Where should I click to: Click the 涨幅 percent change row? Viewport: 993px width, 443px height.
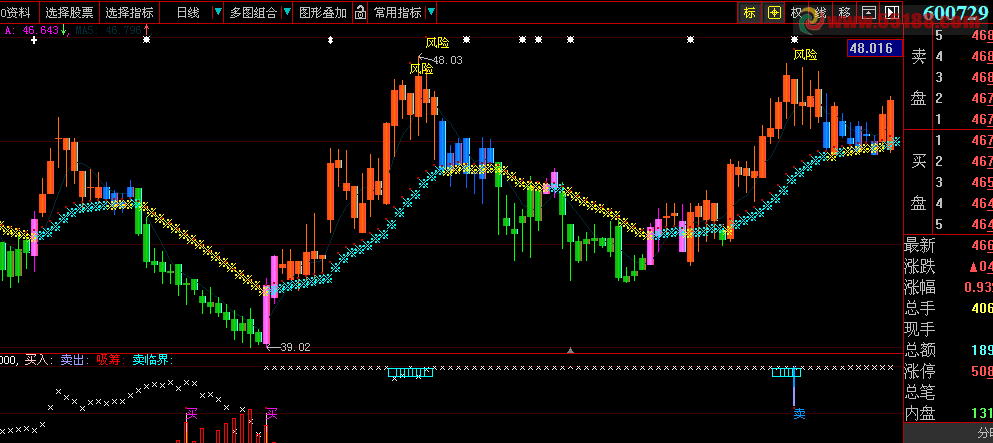pyautogui.click(x=948, y=287)
